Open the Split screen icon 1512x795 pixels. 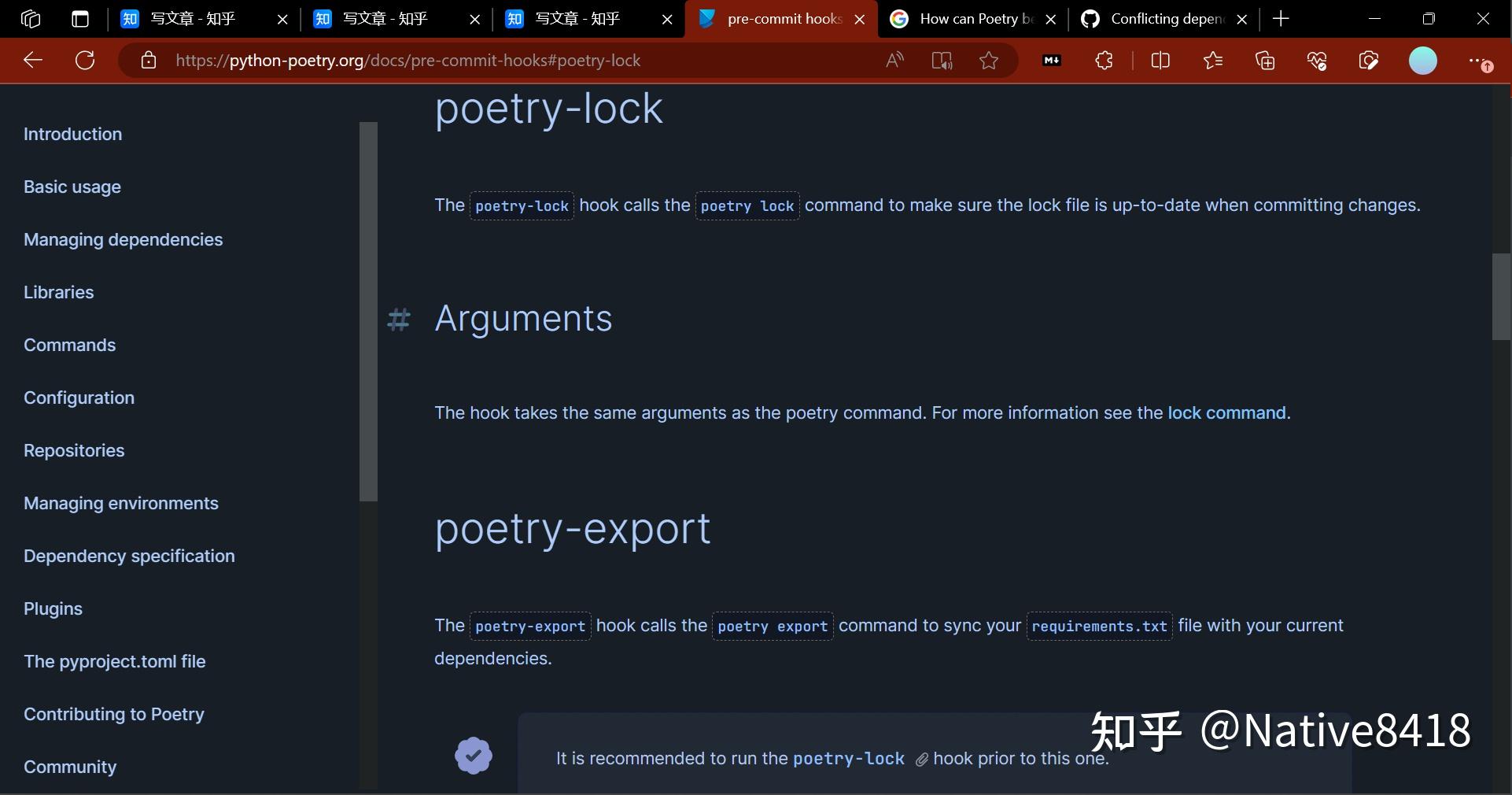click(x=1161, y=60)
